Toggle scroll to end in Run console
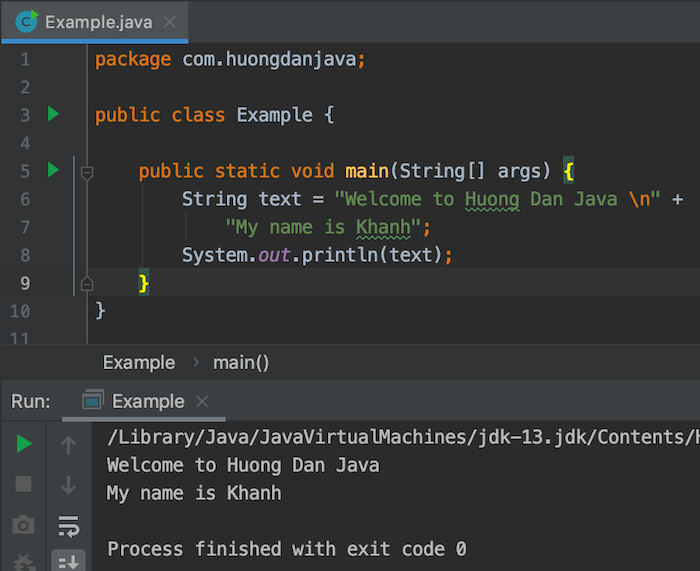This screenshot has height=571, width=700. [x=68, y=562]
